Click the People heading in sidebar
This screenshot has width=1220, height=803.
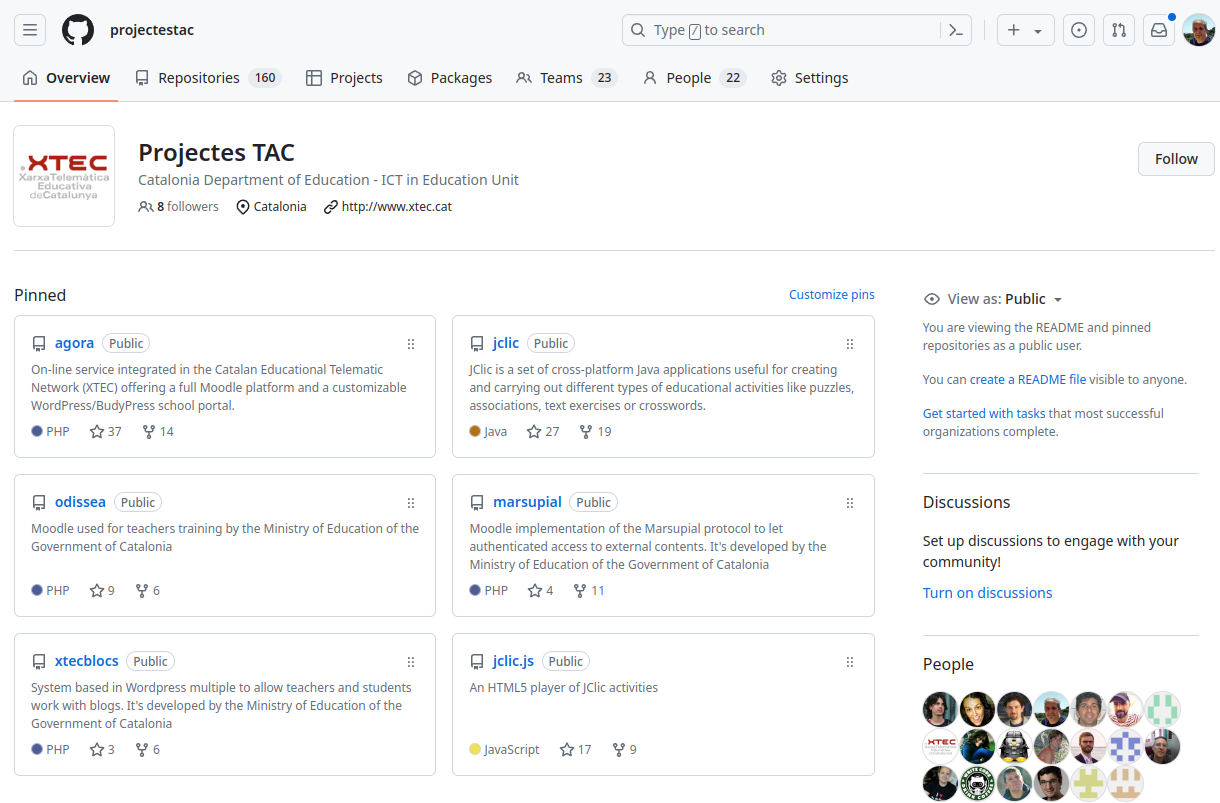(x=948, y=665)
